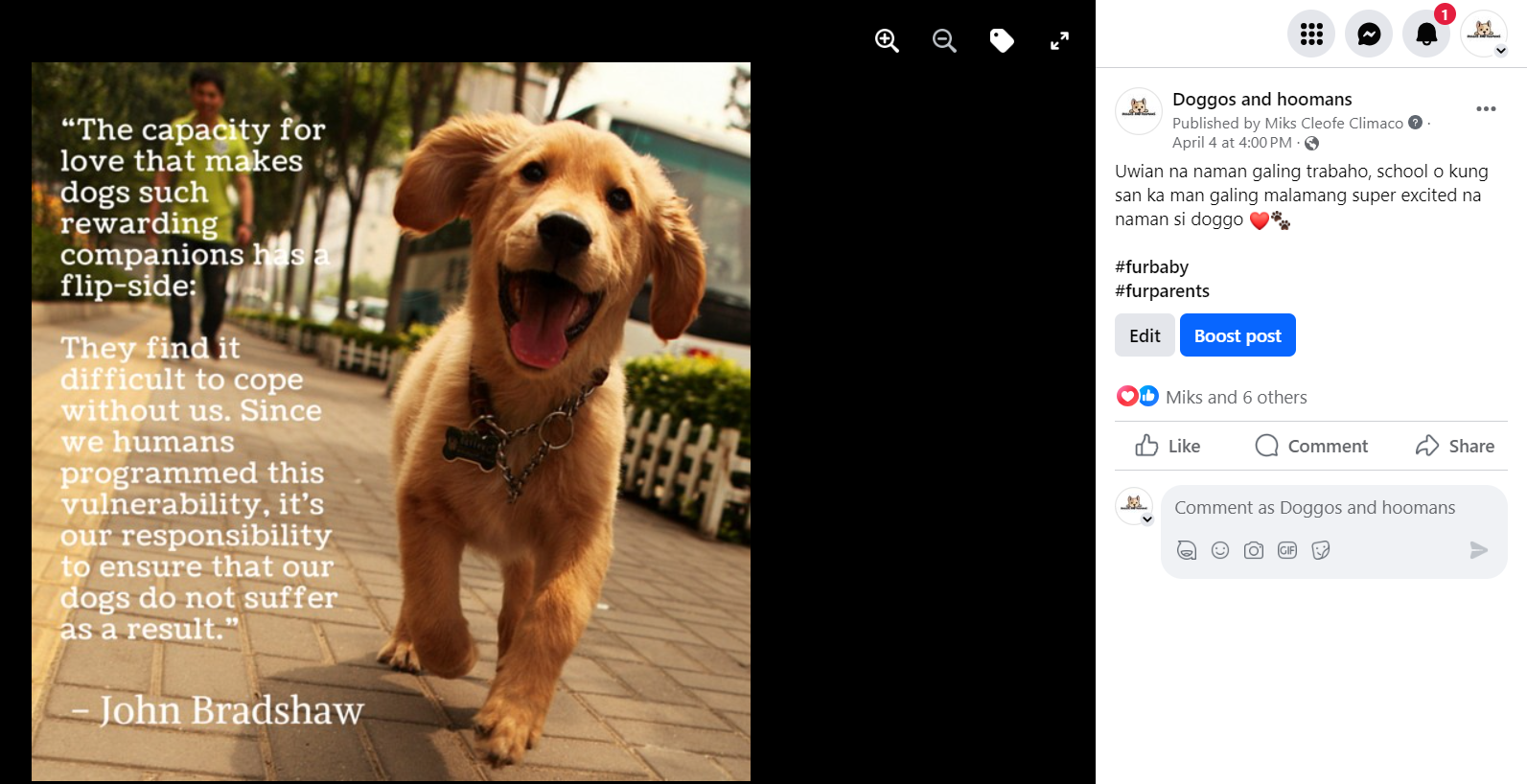View public audience globe icon
Viewport: 1527px width, 784px height.
click(1312, 143)
